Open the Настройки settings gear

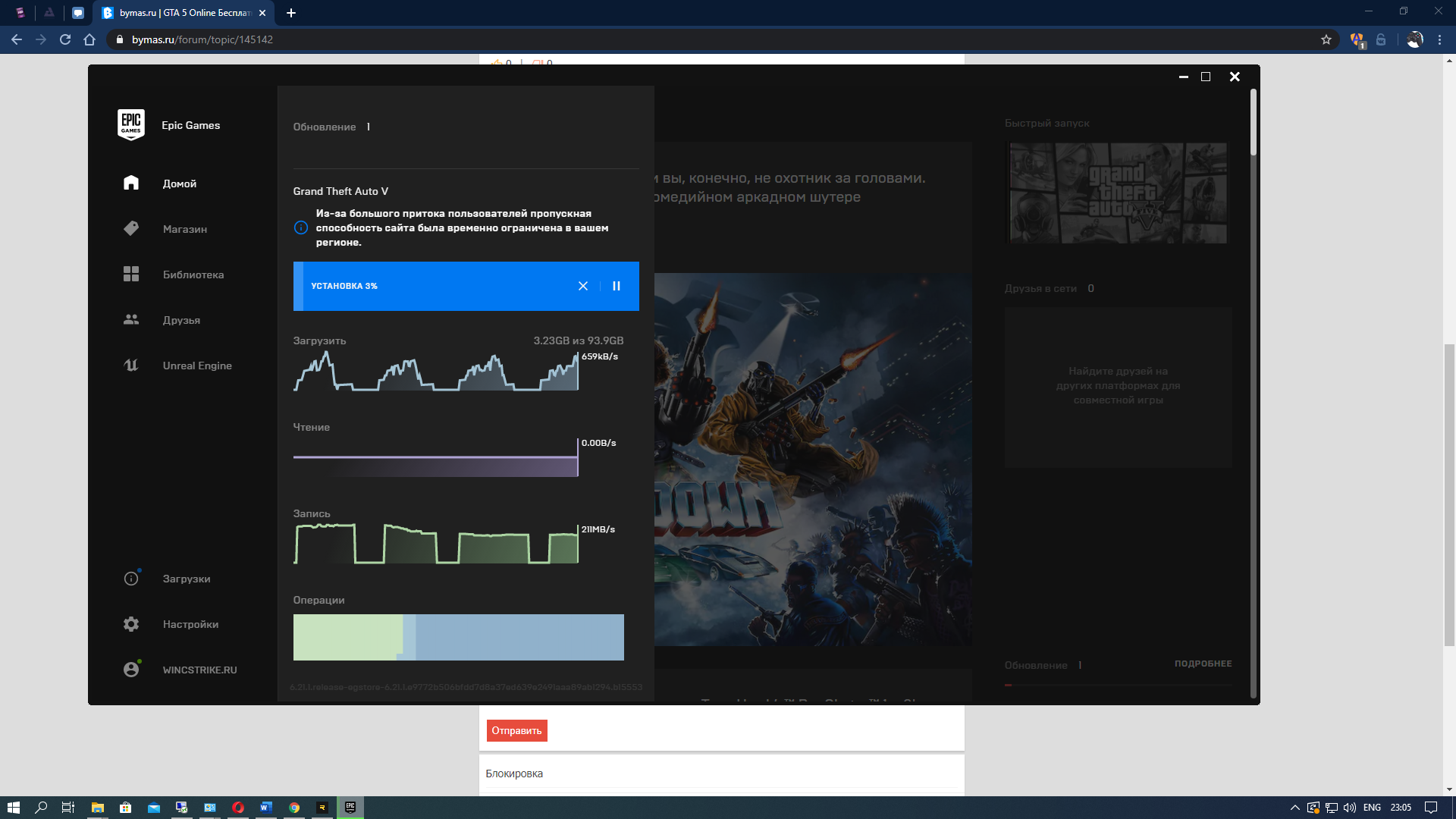point(131,624)
